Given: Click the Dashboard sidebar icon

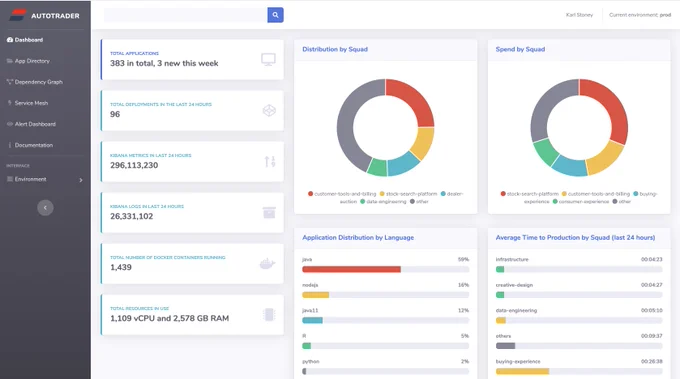Looking at the screenshot, I should (10, 40).
